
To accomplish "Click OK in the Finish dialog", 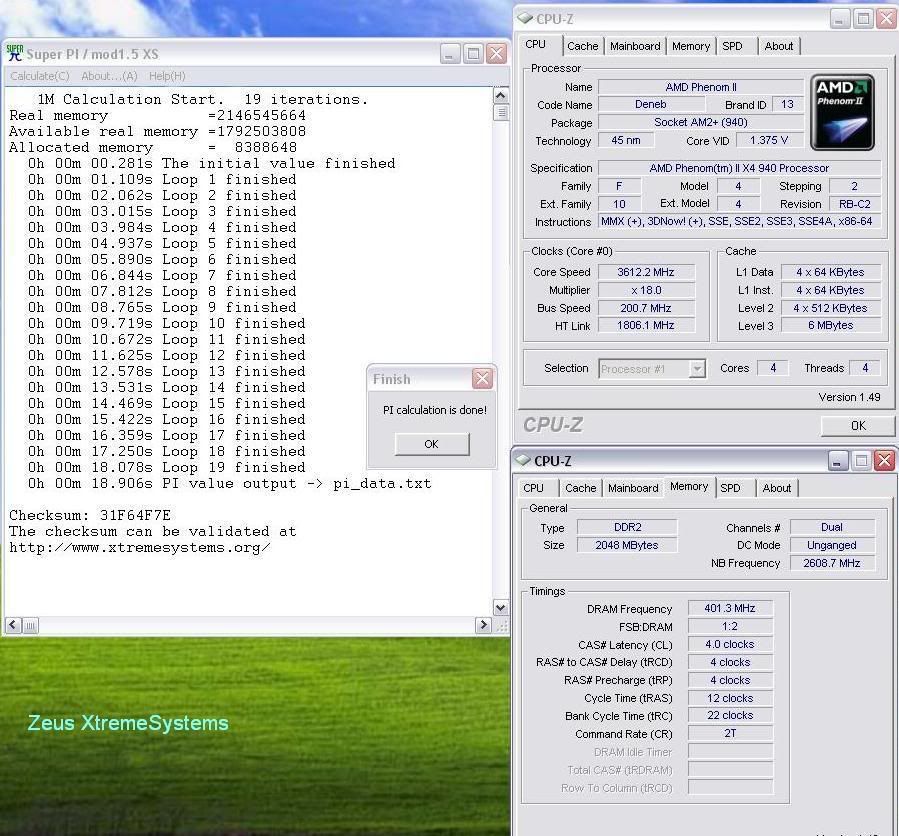I will click(x=432, y=444).
